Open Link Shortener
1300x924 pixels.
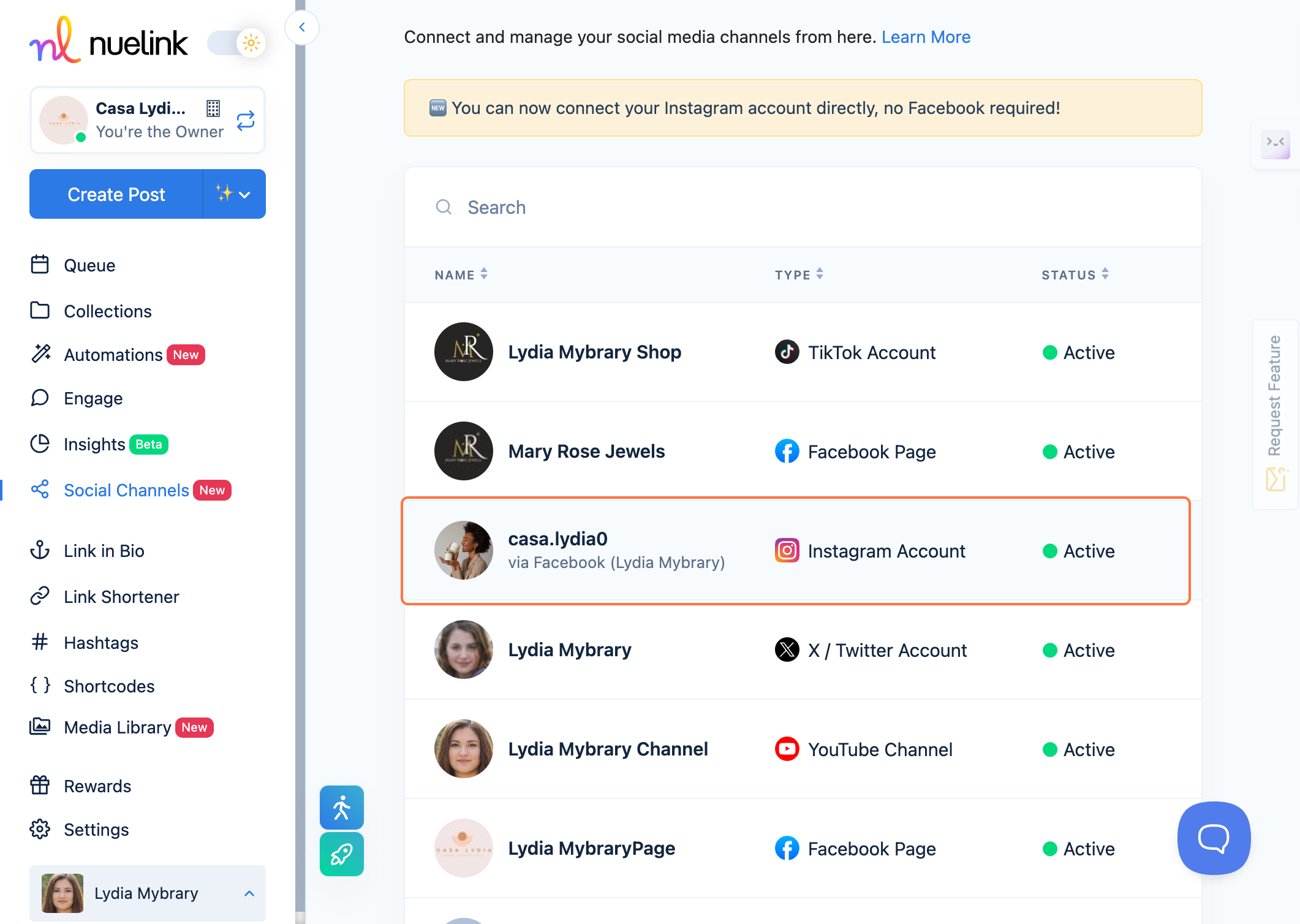click(121, 597)
